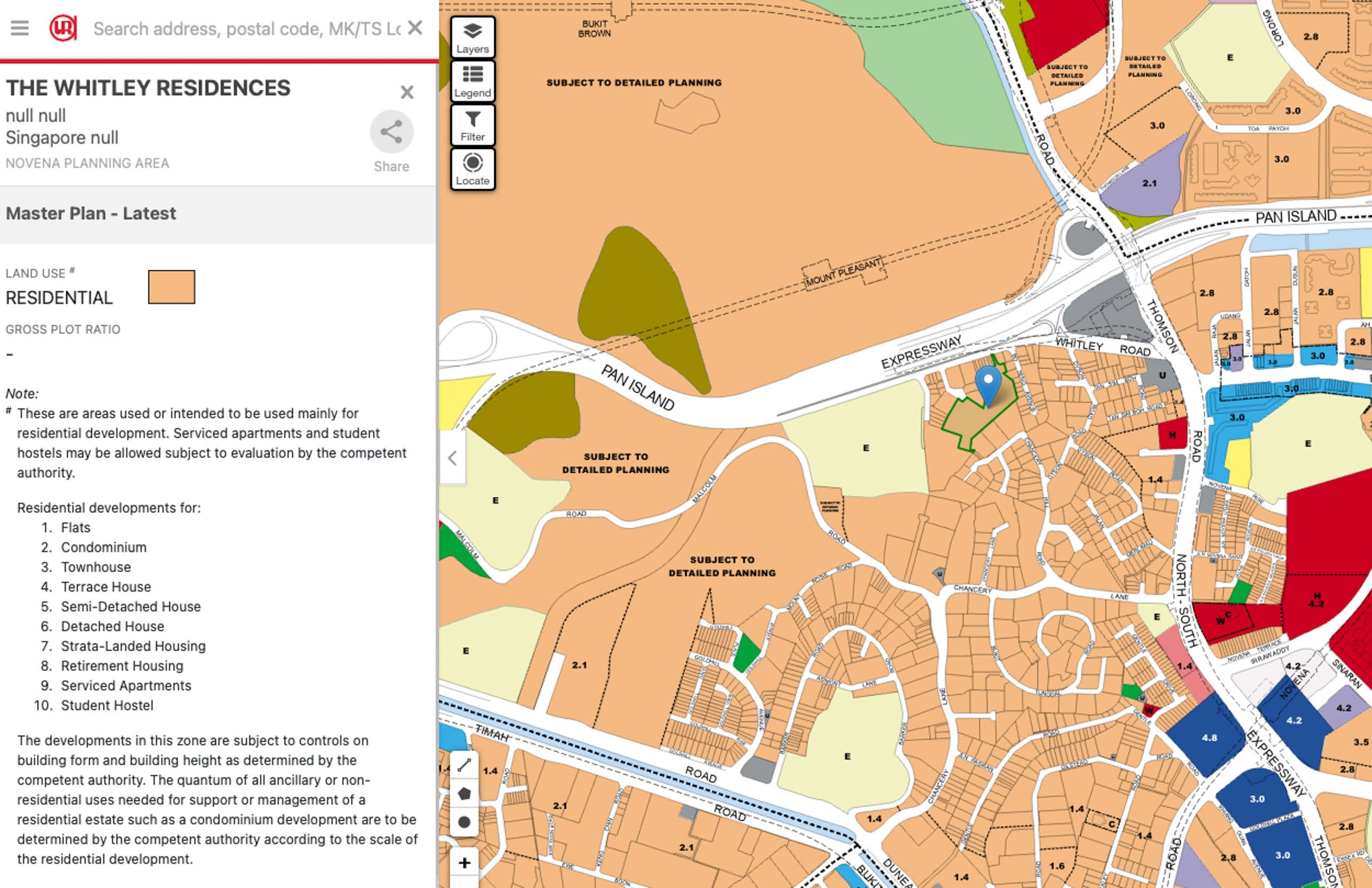
Task: Select the polygon area draw tool
Action: click(464, 794)
